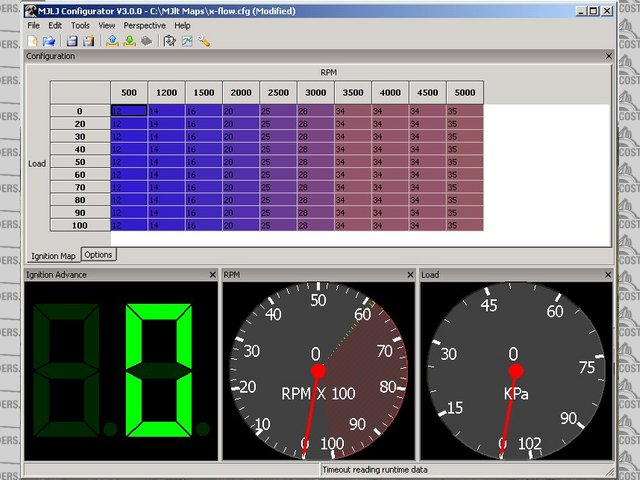Close the Configuration panel

(x=609, y=56)
